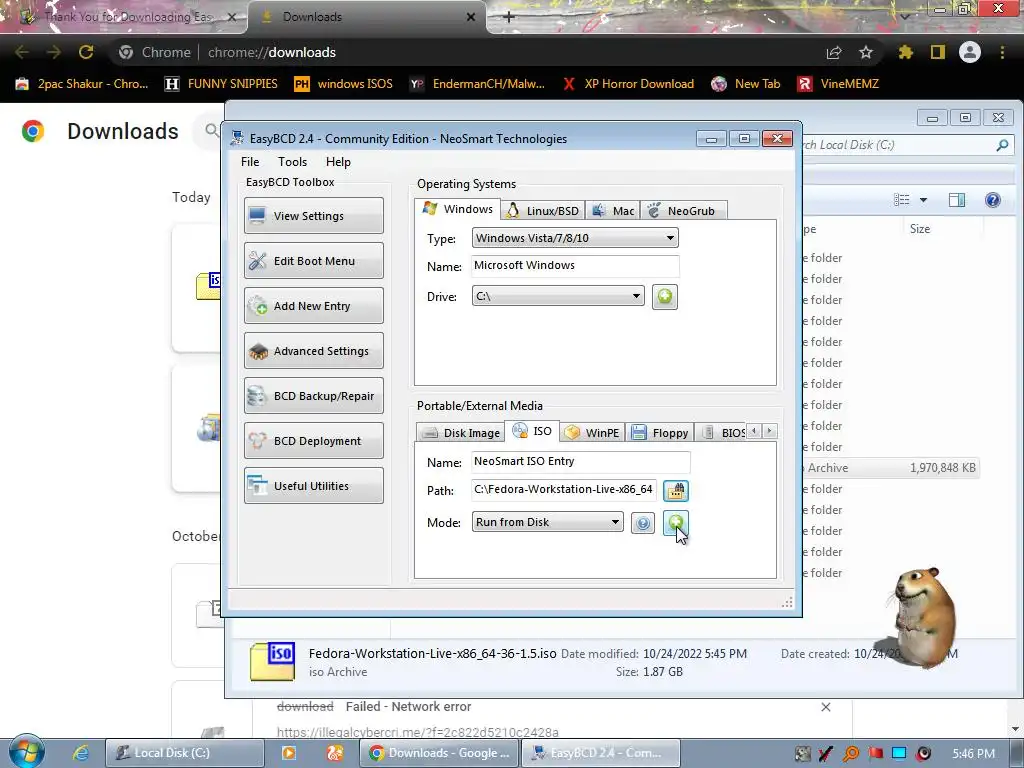Toggle Chrome side panel icon

click(x=938, y=52)
